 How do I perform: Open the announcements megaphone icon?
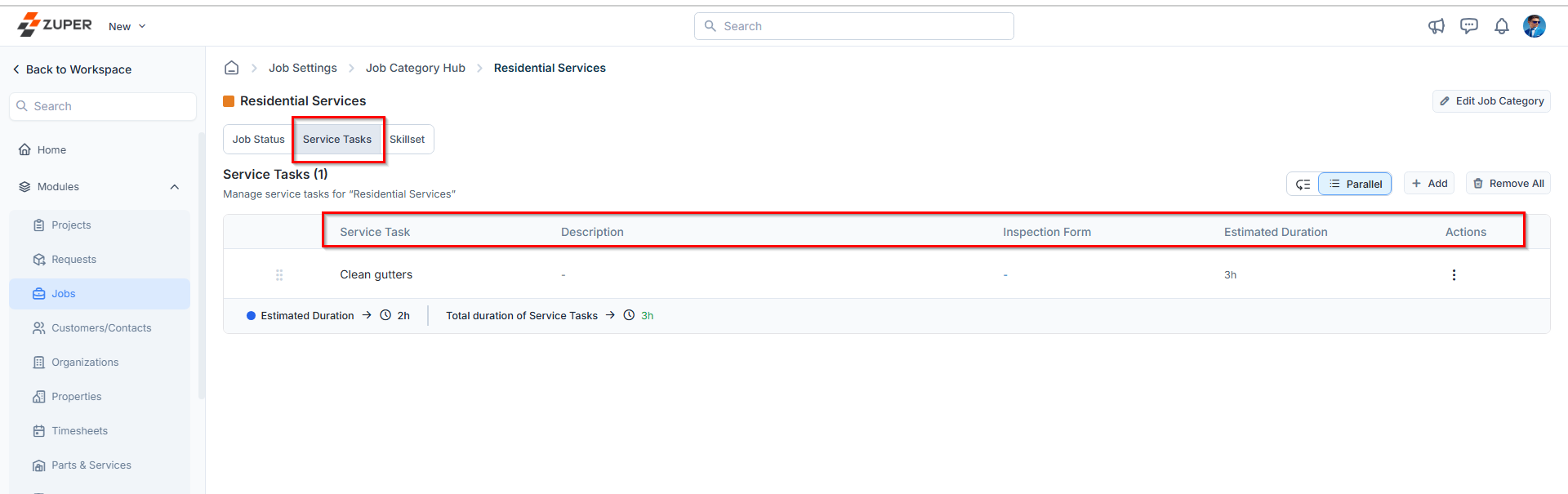point(1437,26)
